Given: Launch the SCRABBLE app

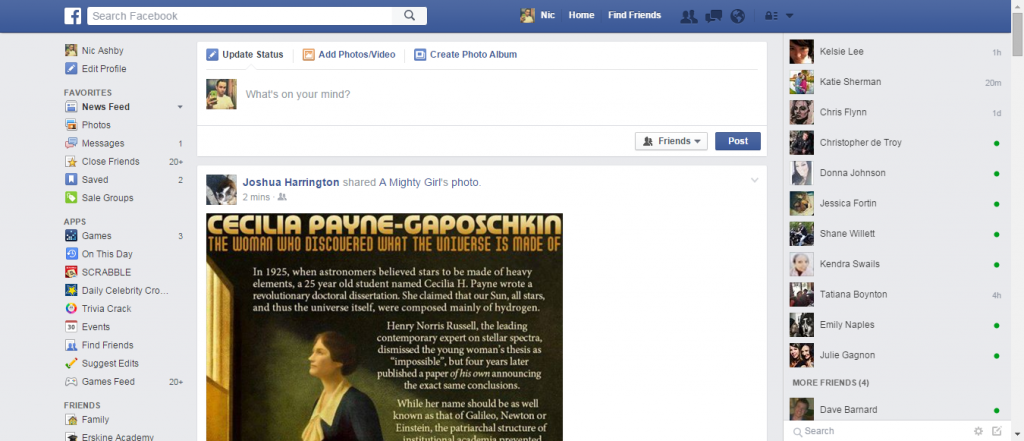Looking at the screenshot, I should [106, 272].
